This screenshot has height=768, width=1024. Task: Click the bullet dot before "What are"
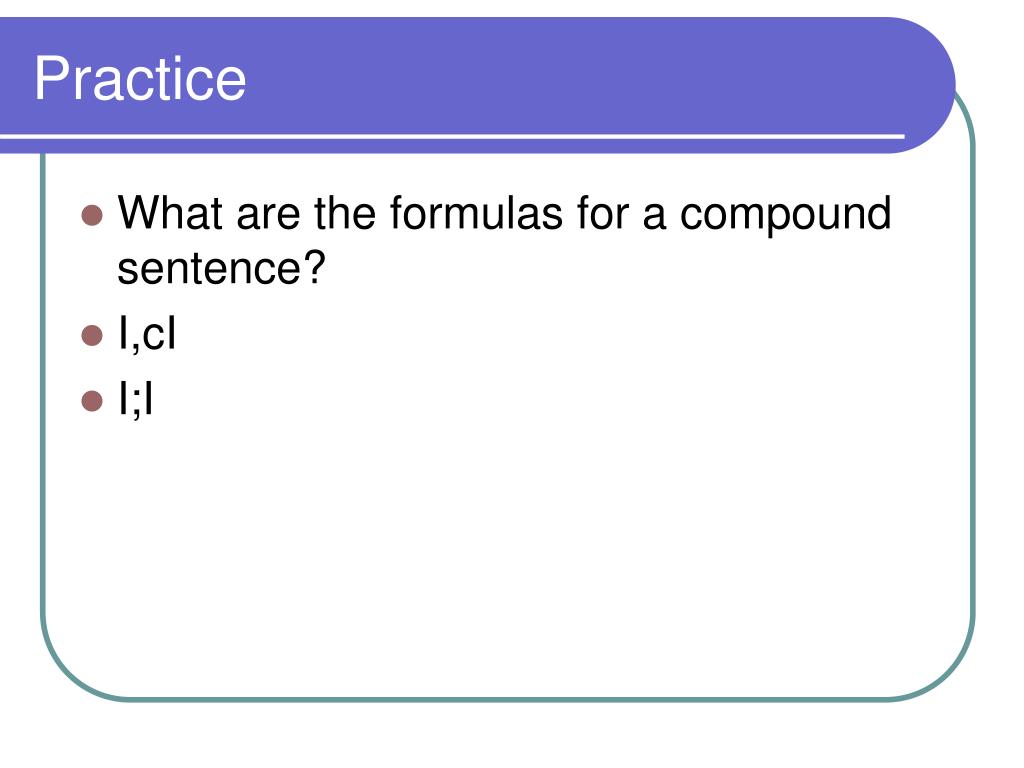(93, 215)
